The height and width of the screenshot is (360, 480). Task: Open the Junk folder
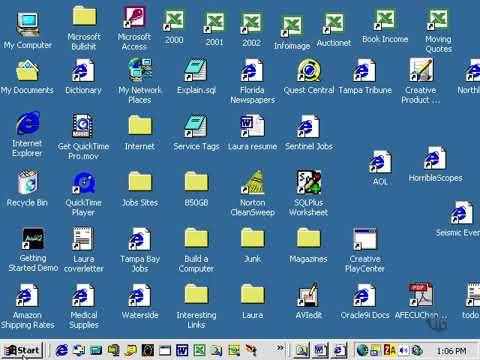tap(252, 238)
